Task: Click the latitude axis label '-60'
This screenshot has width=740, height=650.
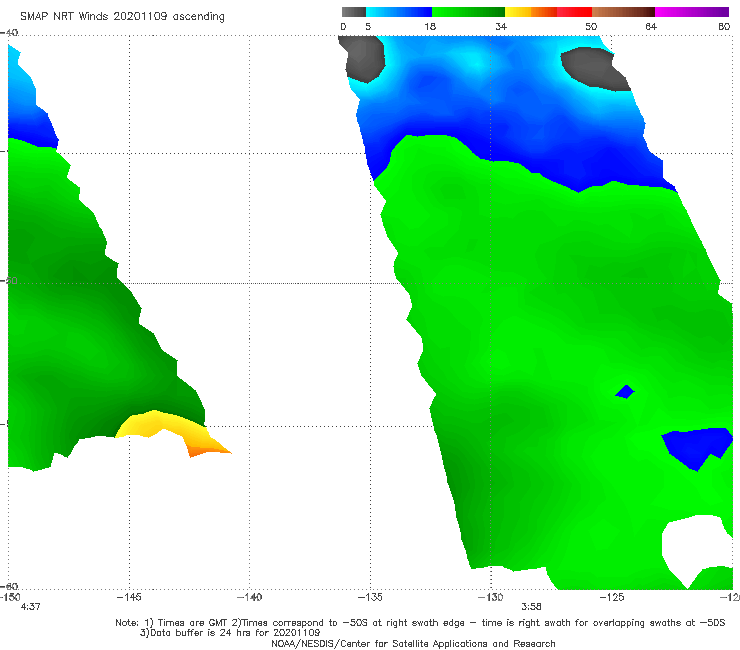Action: point(9,586)
